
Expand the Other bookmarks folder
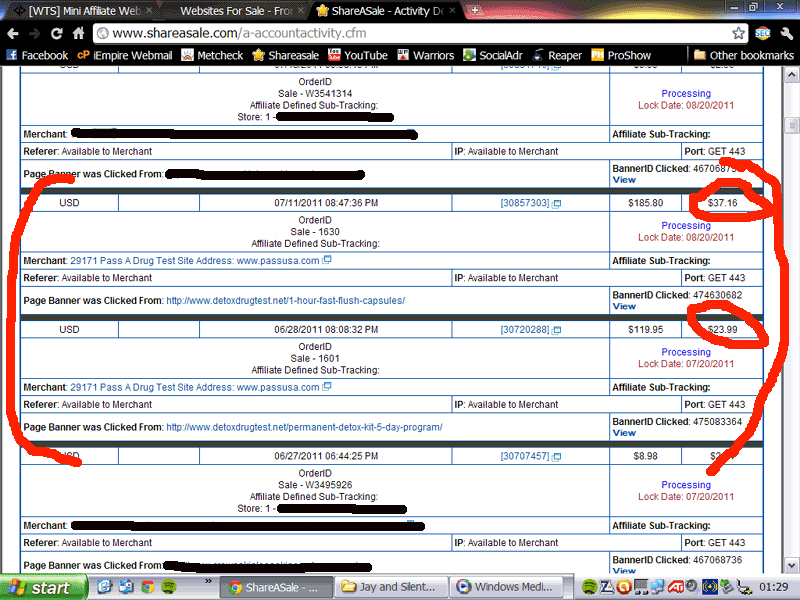tap(743, 55)
